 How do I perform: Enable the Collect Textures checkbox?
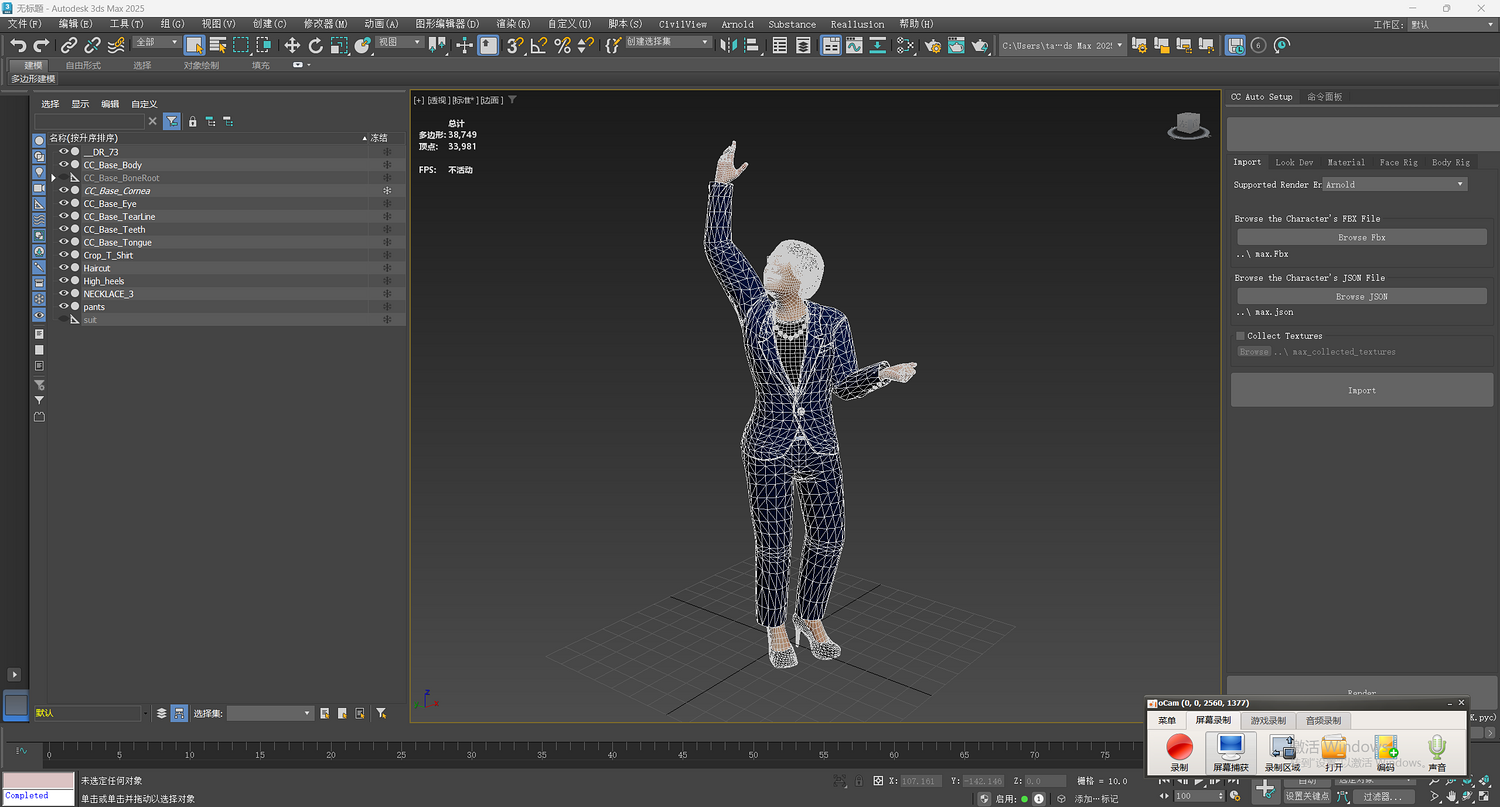point(1241,336)
